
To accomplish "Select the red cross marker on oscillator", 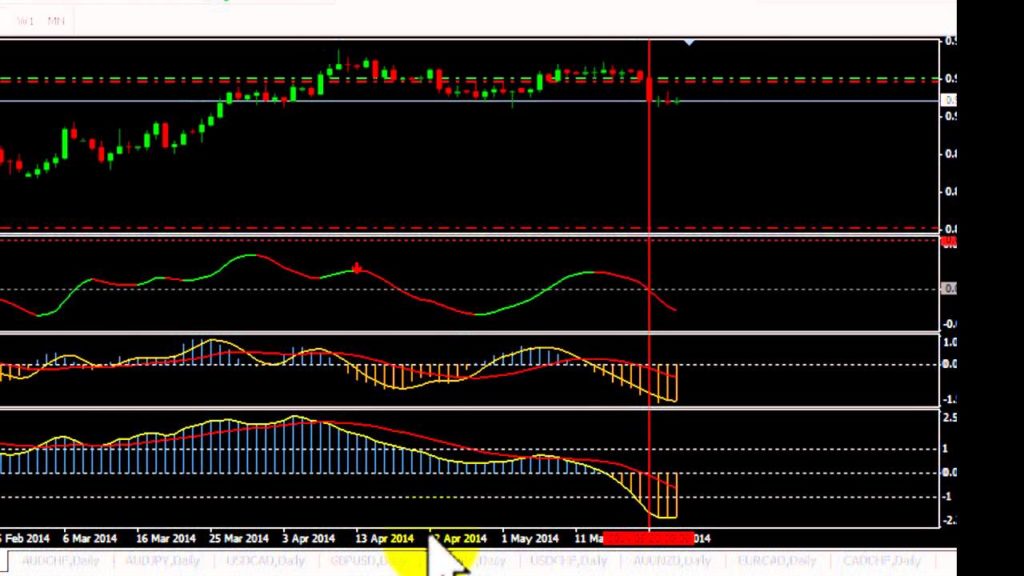I will (357, 268).
